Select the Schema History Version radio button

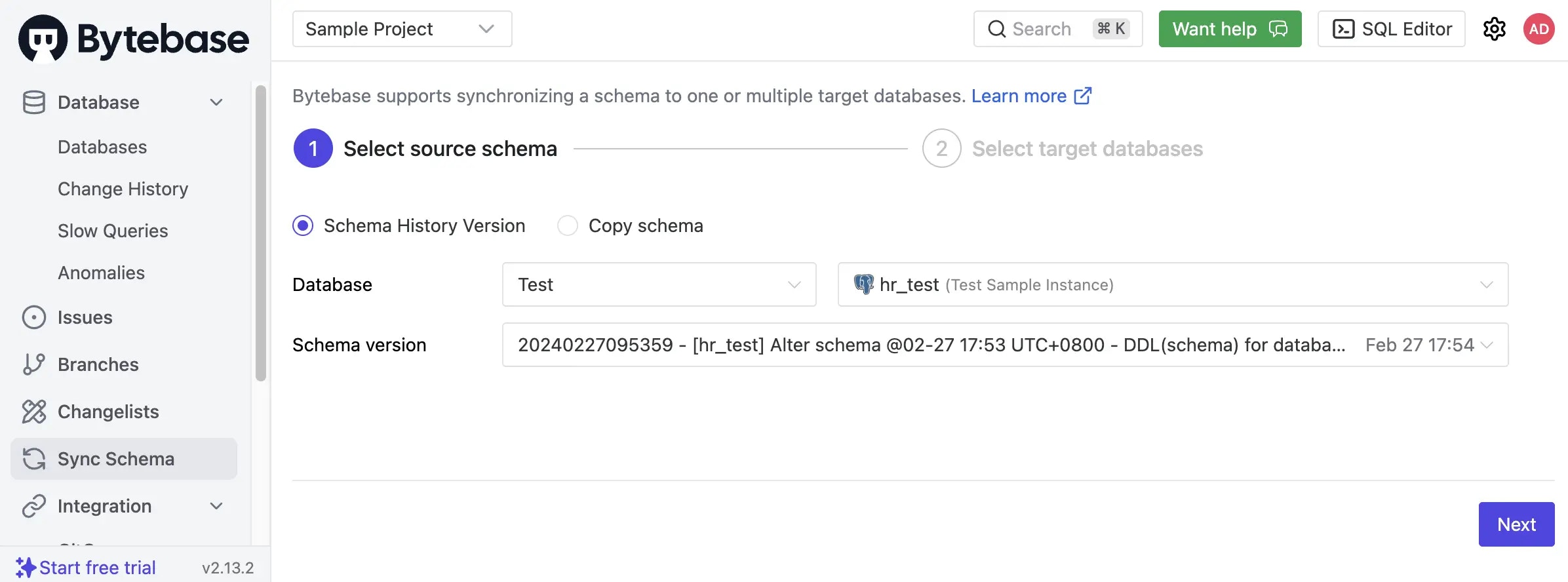coord(303,225)
